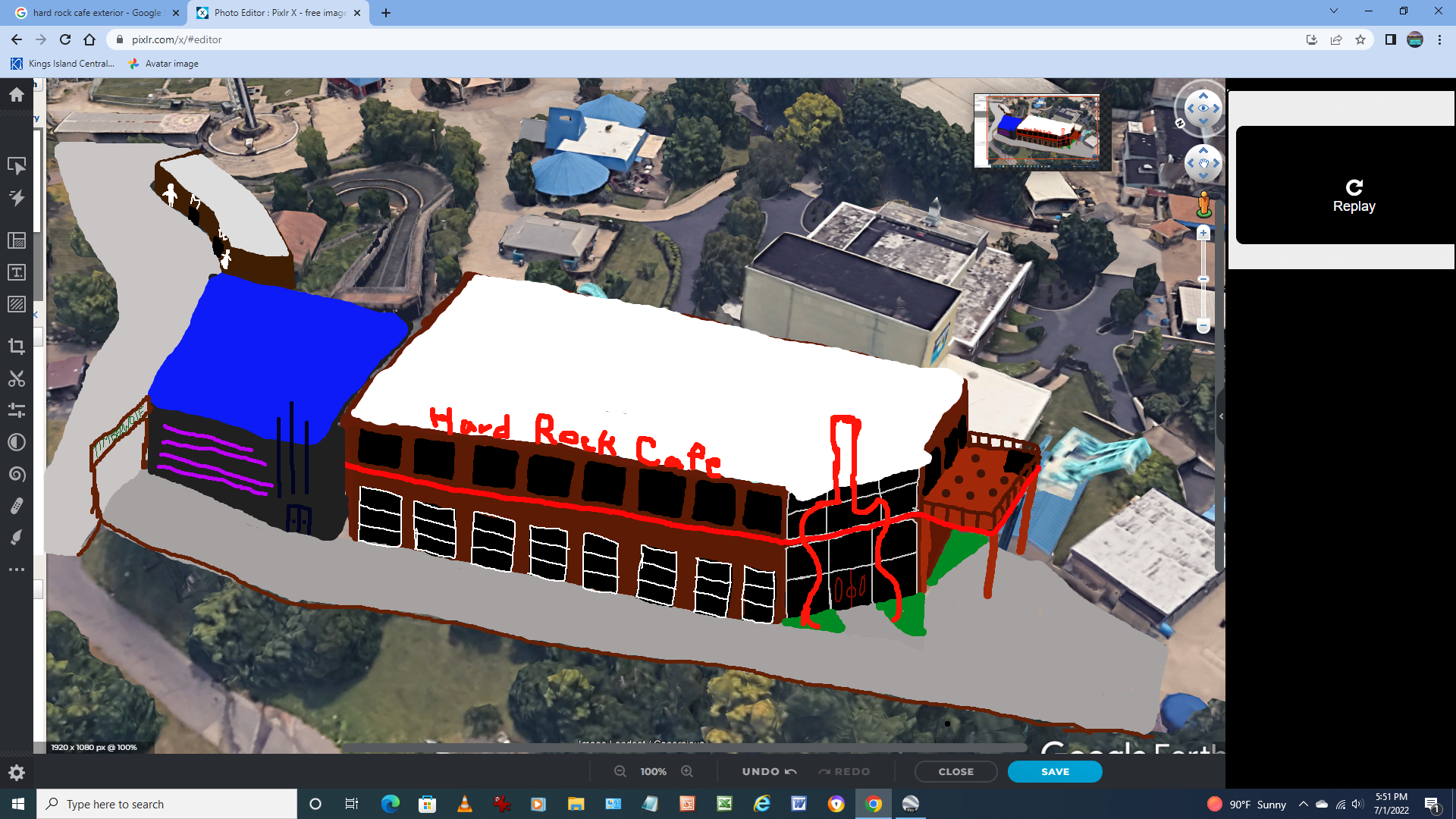The image size is (1456, 819).
Task: Toggle the browser side panel
Action: coord(1391,39)
